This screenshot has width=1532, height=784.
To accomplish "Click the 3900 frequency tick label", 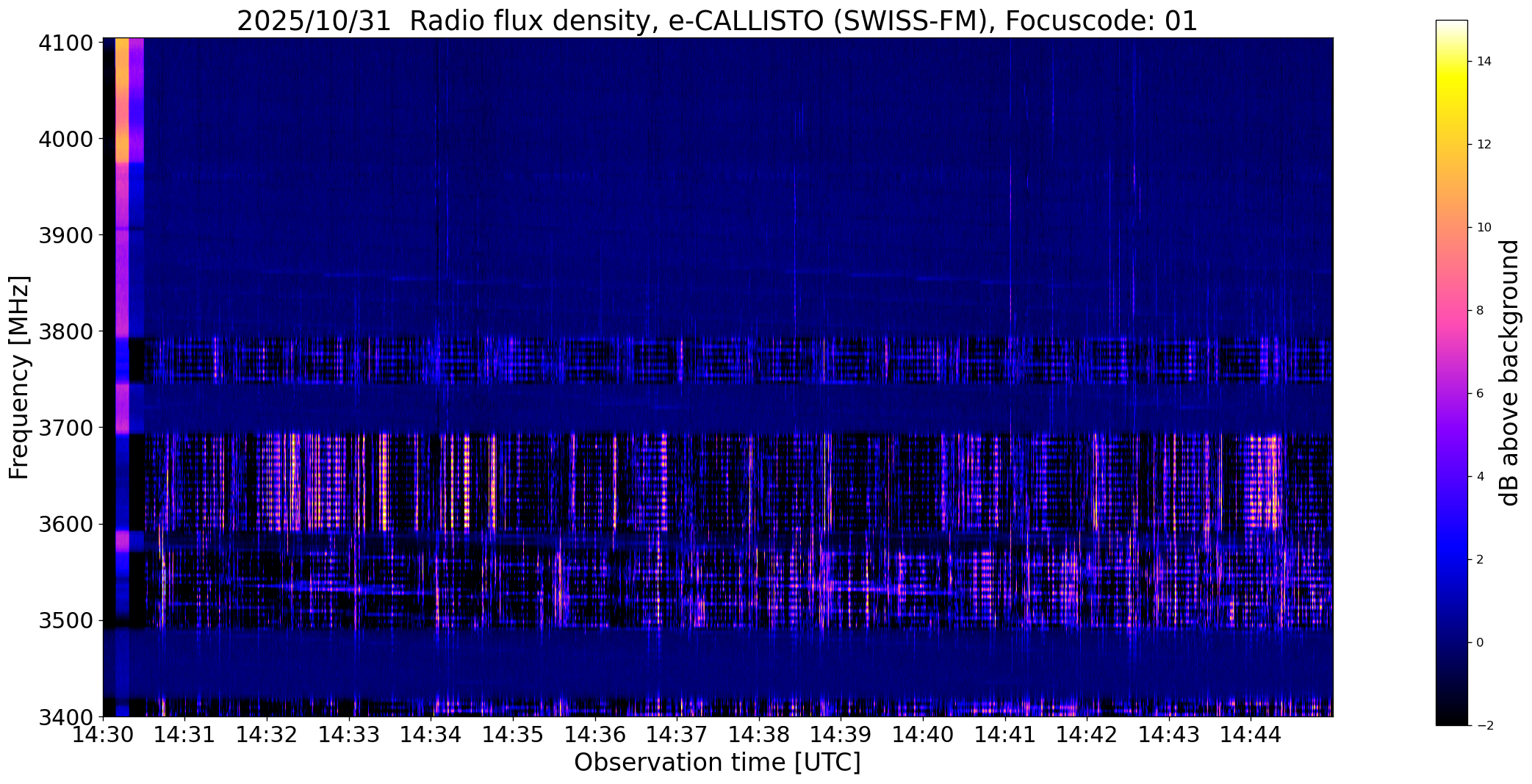I will pos(65,235).
